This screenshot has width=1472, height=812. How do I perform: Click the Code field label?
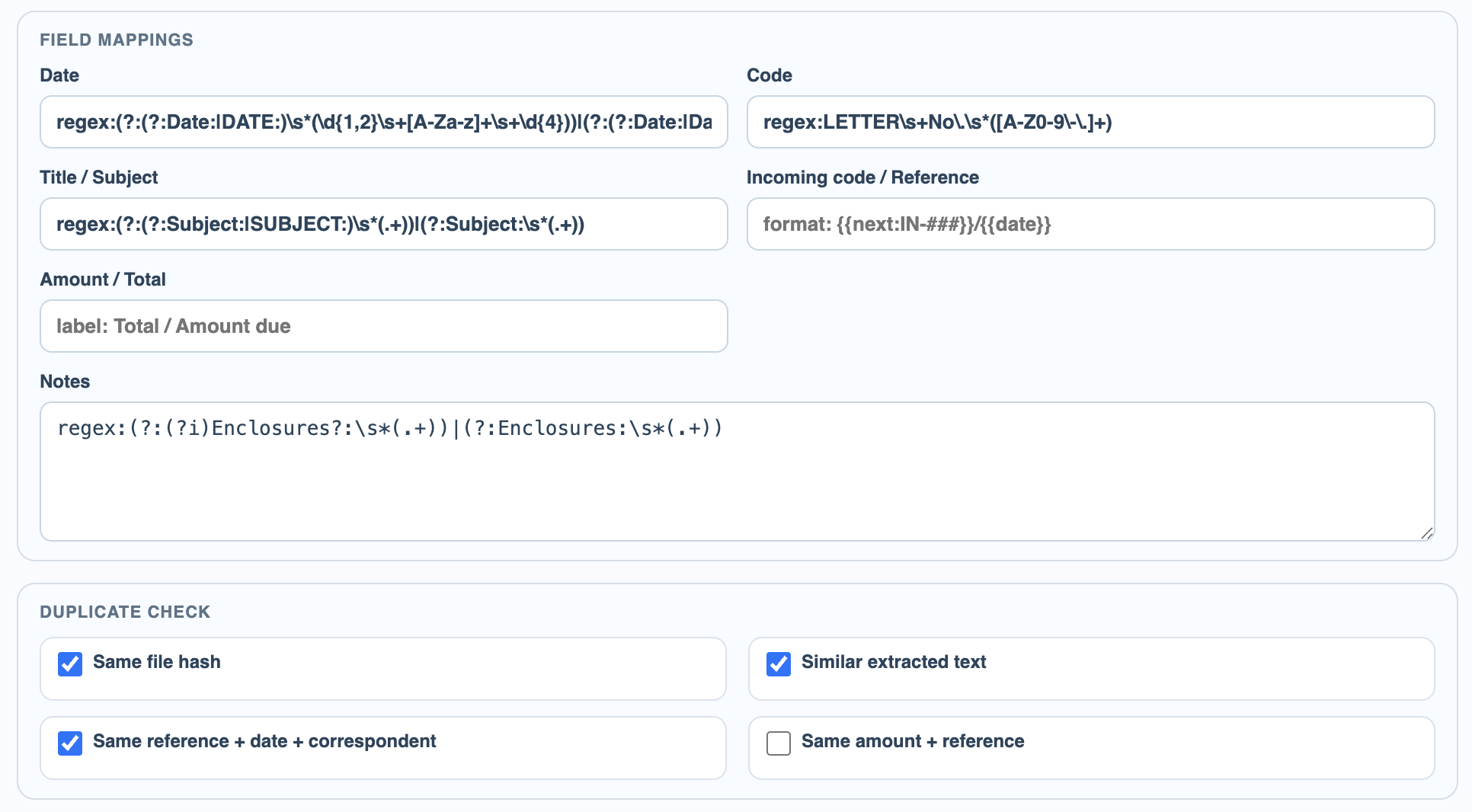(x=770, y=75)
